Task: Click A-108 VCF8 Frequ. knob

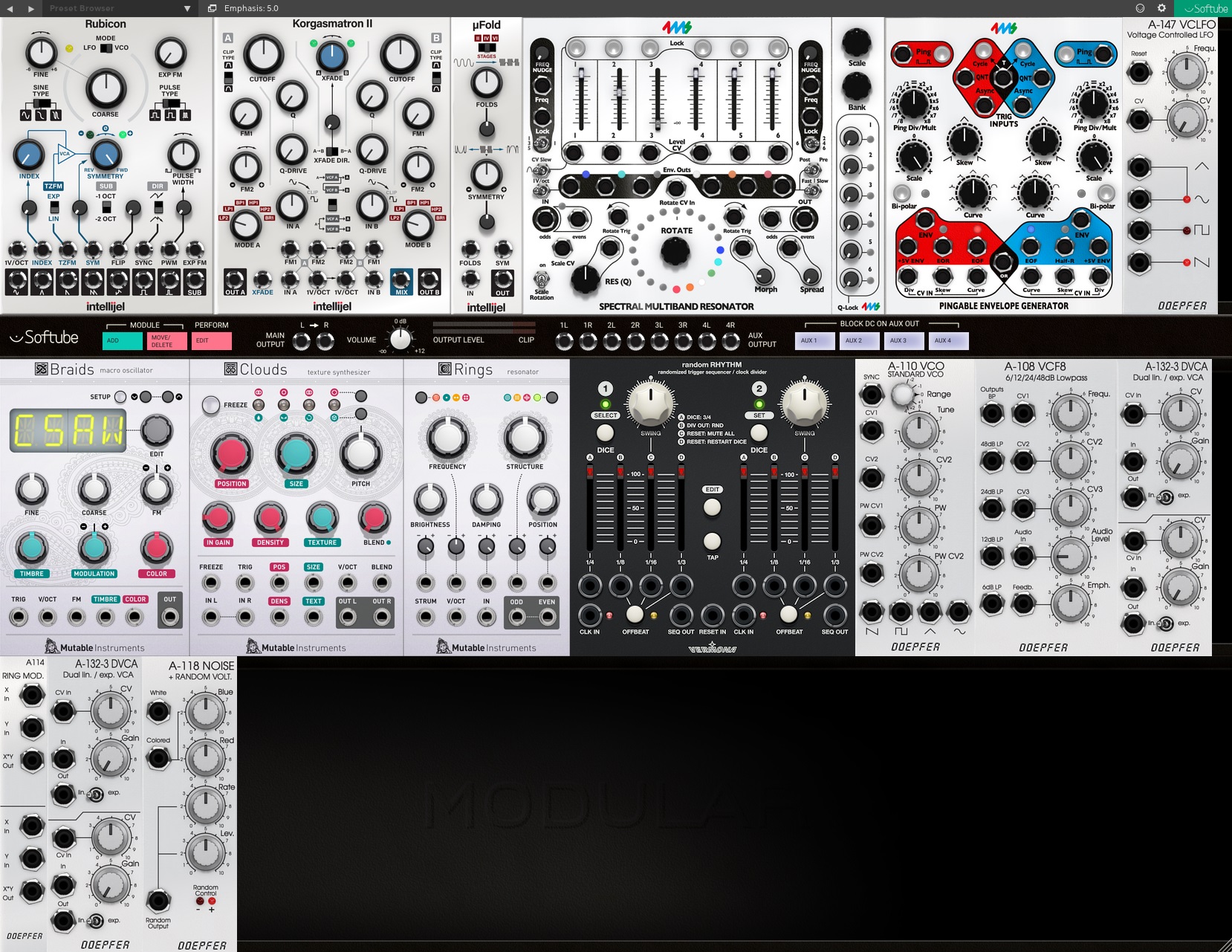Action: click(x=1069, y=414)
